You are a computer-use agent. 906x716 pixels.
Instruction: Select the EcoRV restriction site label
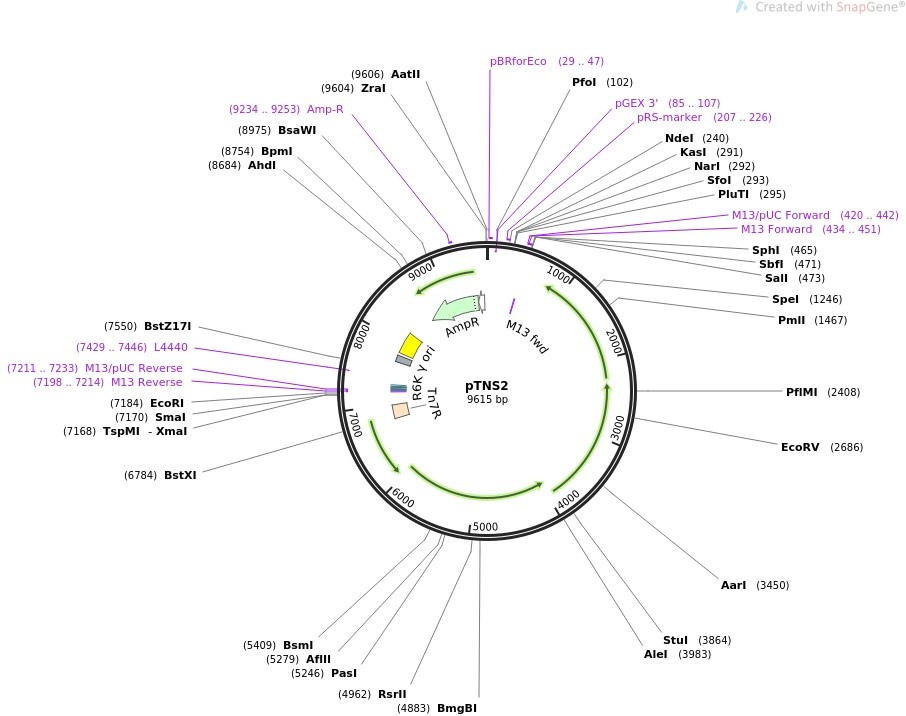point(800,447)
